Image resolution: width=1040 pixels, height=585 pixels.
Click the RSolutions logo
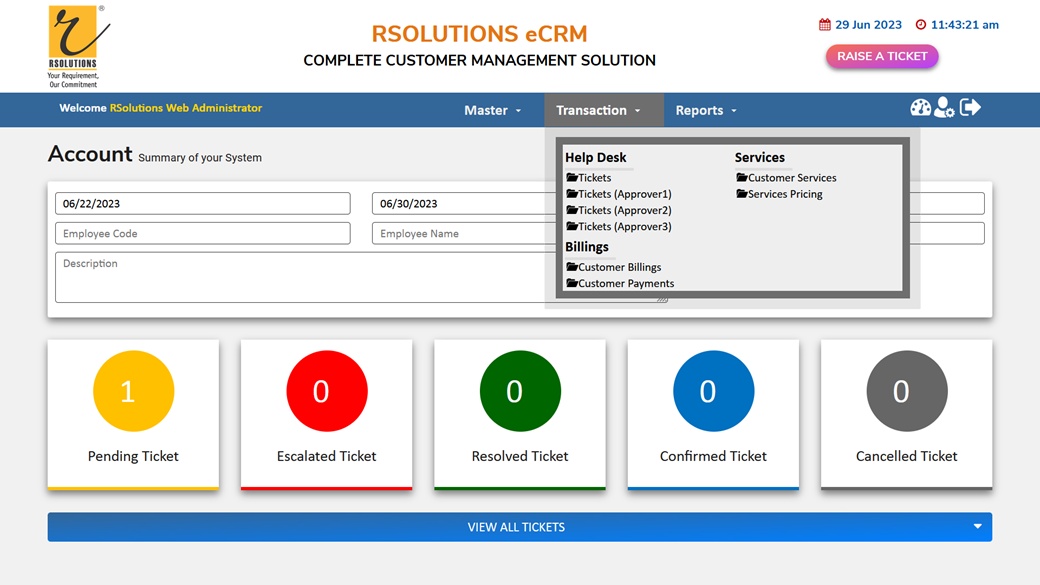(76, 45)
